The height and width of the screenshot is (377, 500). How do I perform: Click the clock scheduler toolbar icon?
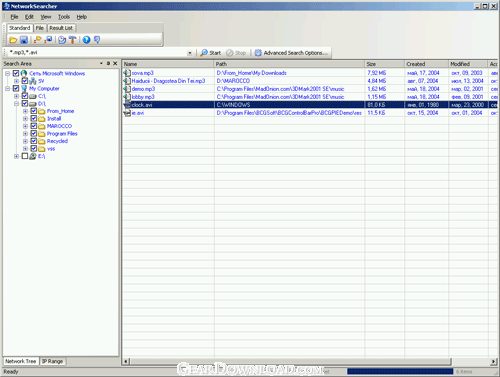(62, 40)
